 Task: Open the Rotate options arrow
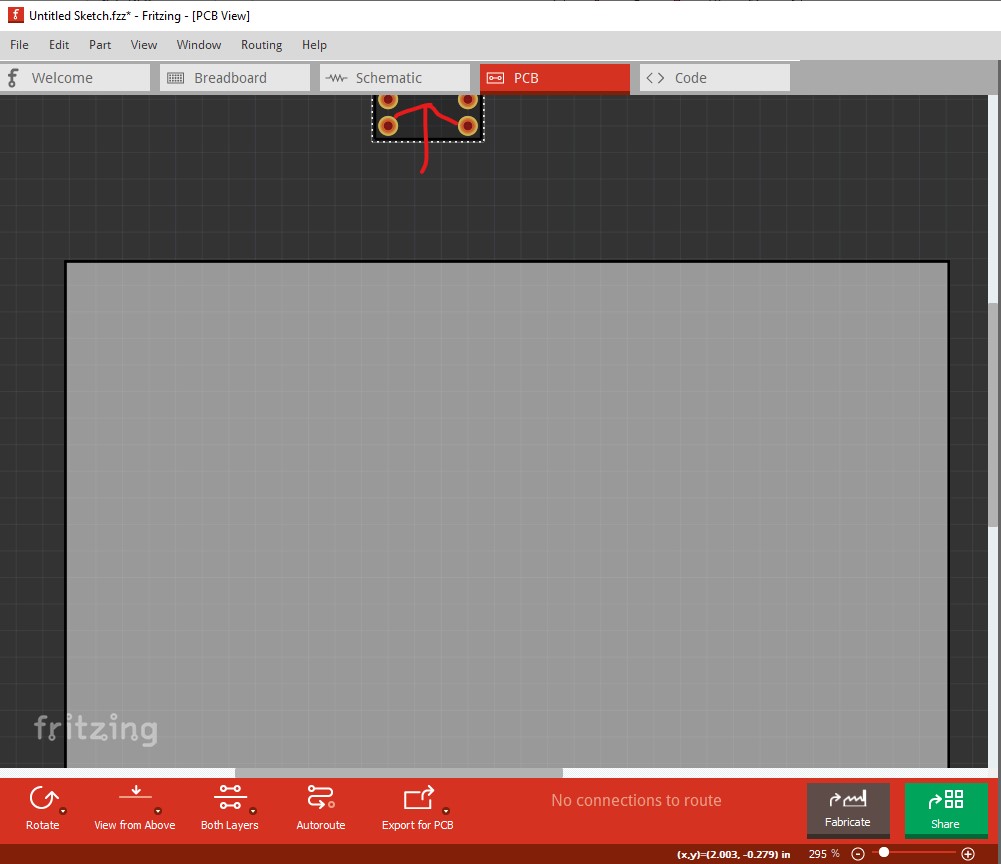(63, 811)
